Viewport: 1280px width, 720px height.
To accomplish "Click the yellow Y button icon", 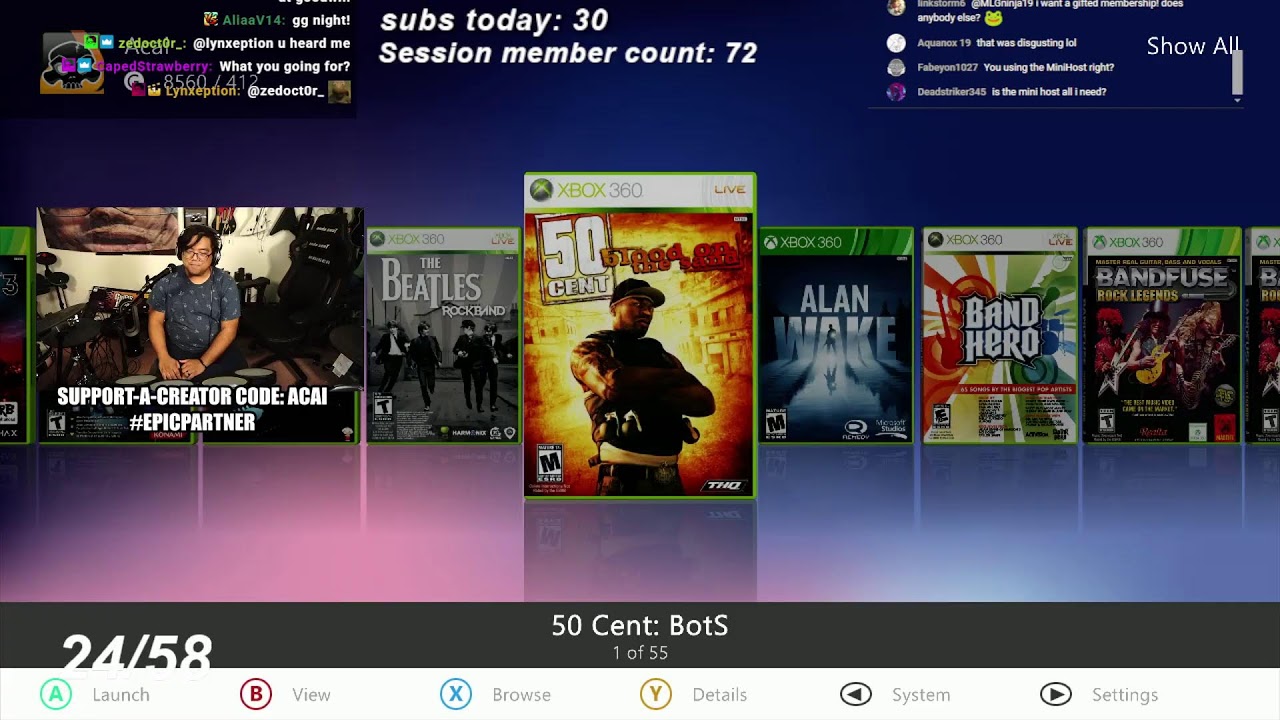I will point(656,694).
